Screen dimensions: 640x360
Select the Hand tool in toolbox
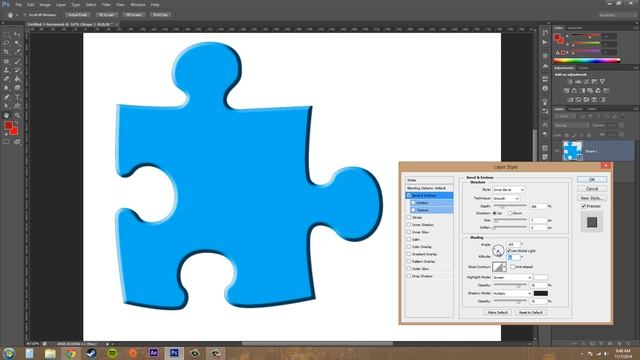pyautogui.click(x=6, y=116)
